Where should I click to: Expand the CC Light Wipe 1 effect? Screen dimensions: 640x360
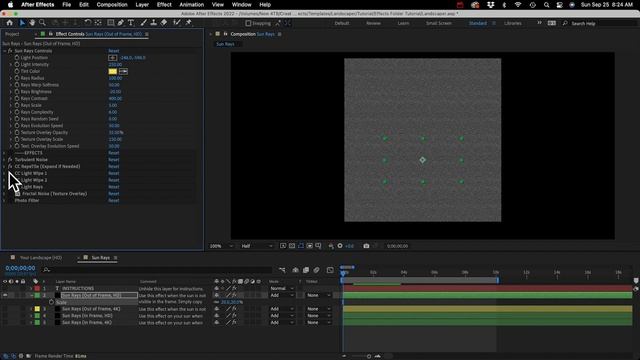click(4, 173)
